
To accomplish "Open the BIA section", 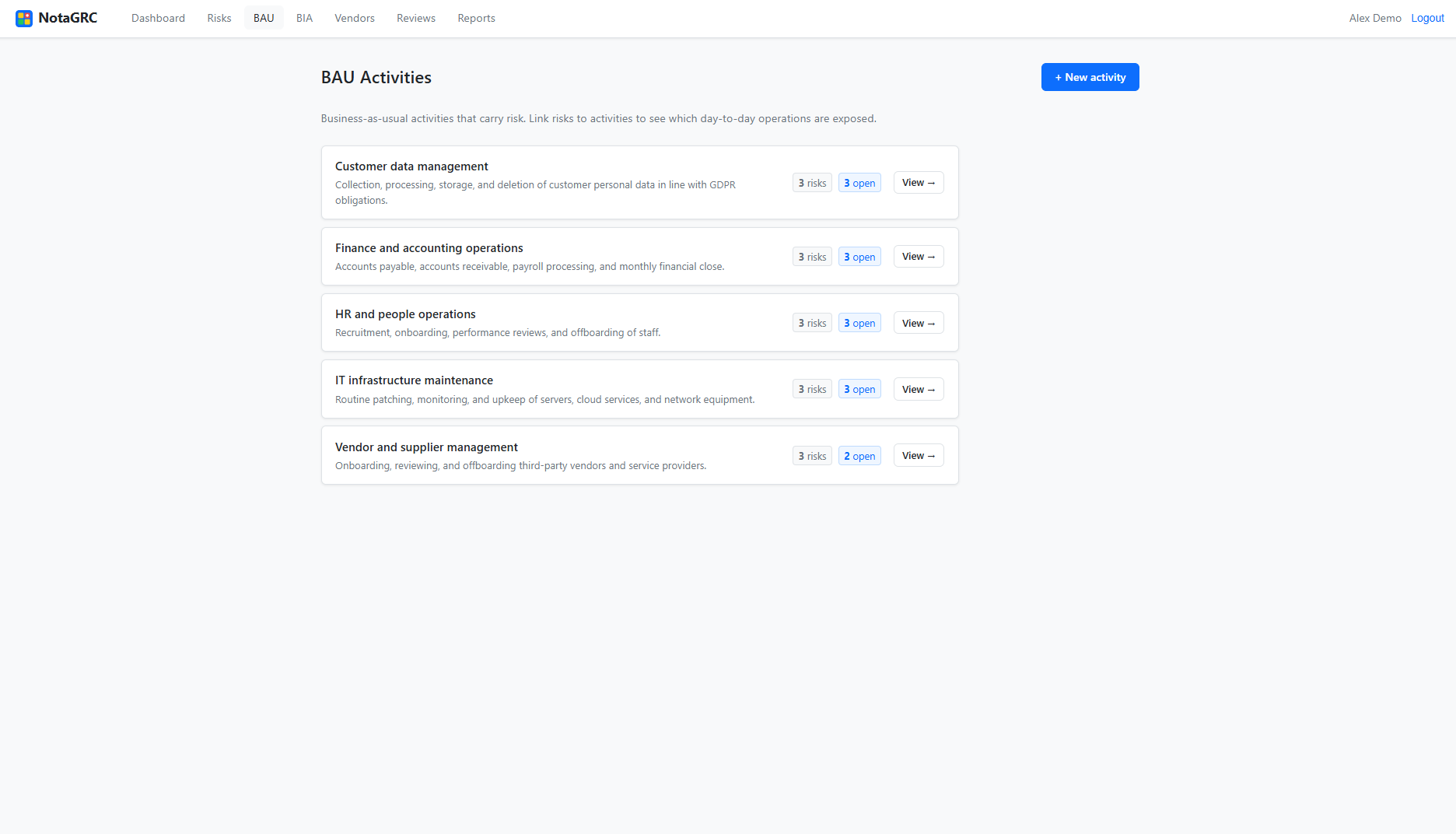I will [x=304, y=18].
